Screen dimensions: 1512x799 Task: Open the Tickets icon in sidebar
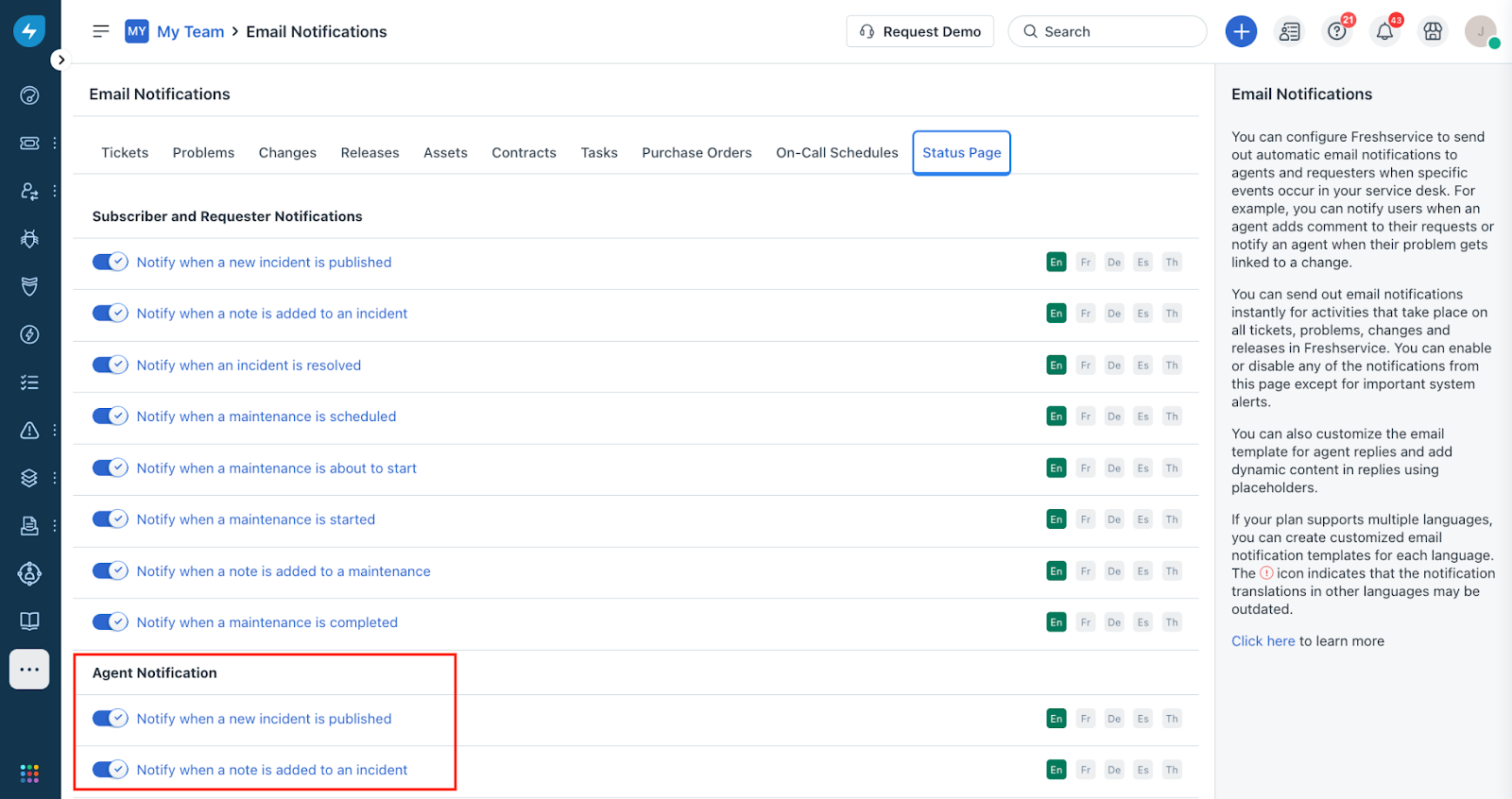[x=29, y=143]
